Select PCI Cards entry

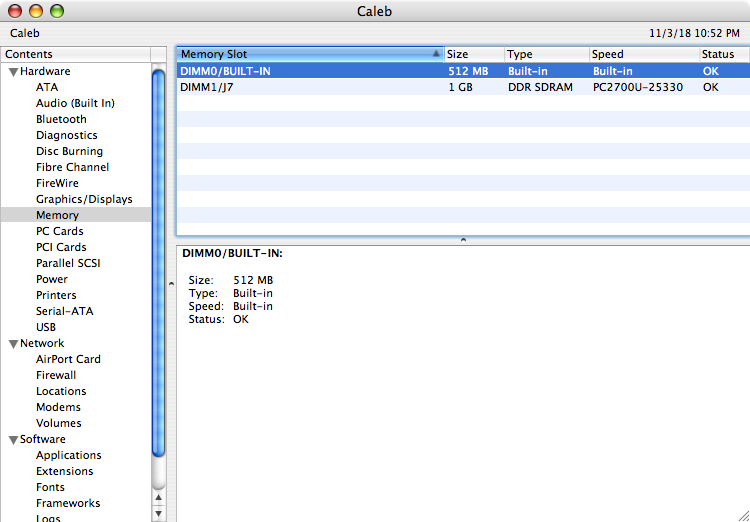[x=61, y=247]
